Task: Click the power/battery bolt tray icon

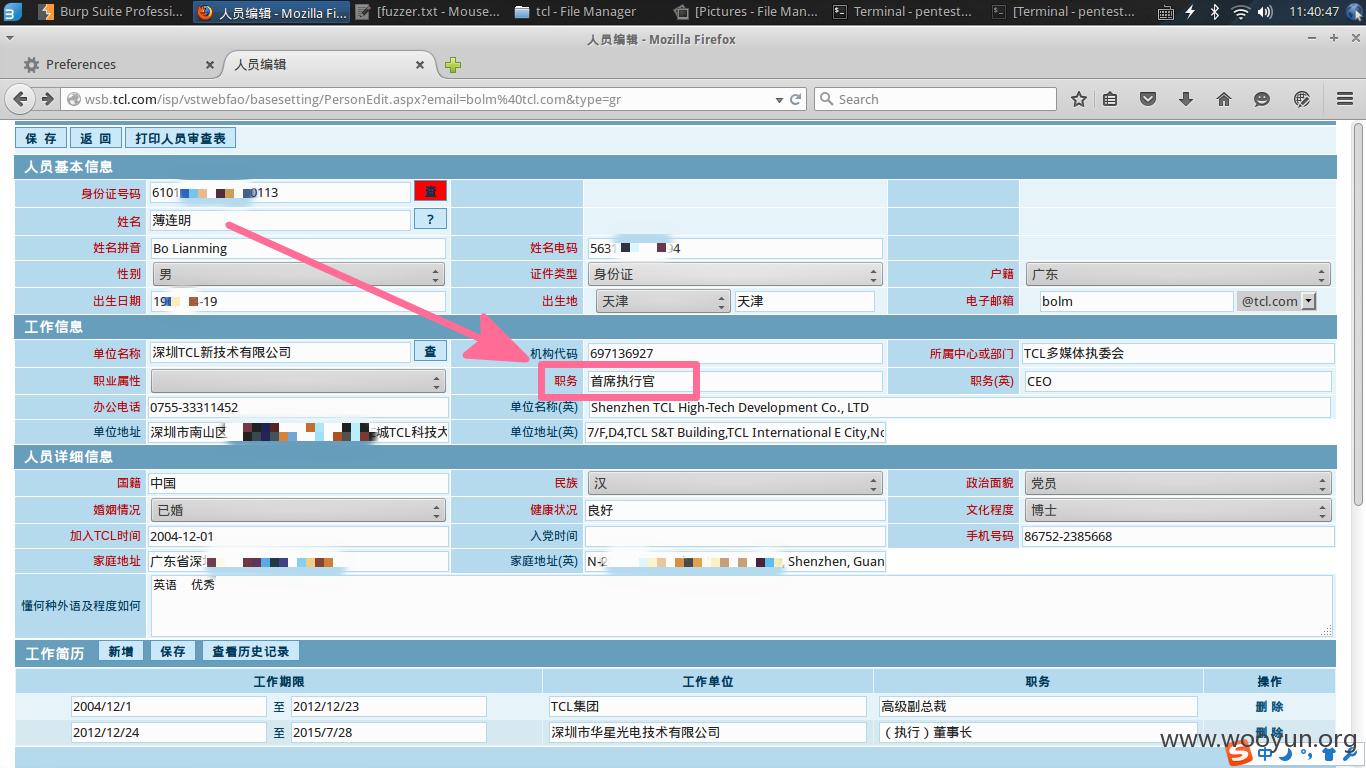Action: (1190, 12)
